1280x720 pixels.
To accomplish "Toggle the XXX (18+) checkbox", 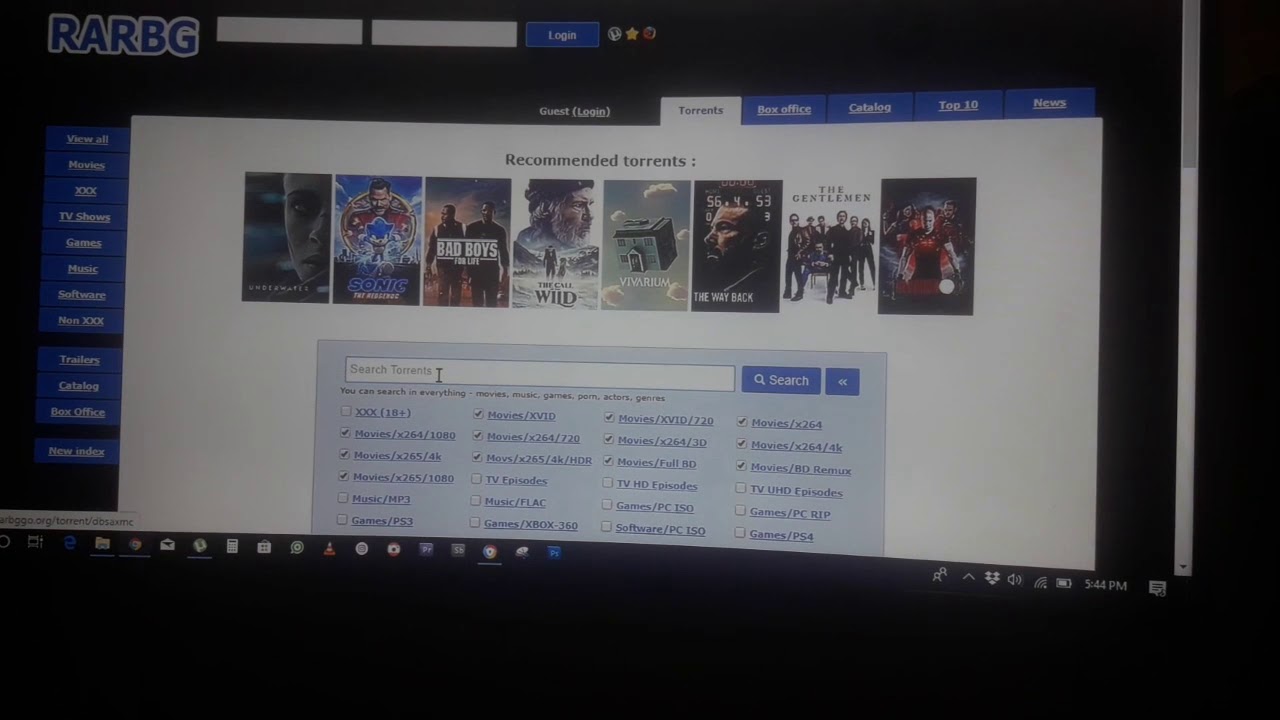I will coord(346,411).
